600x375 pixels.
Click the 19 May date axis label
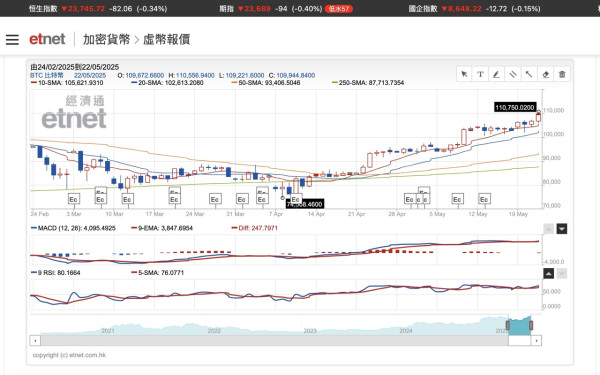(518, 214)
